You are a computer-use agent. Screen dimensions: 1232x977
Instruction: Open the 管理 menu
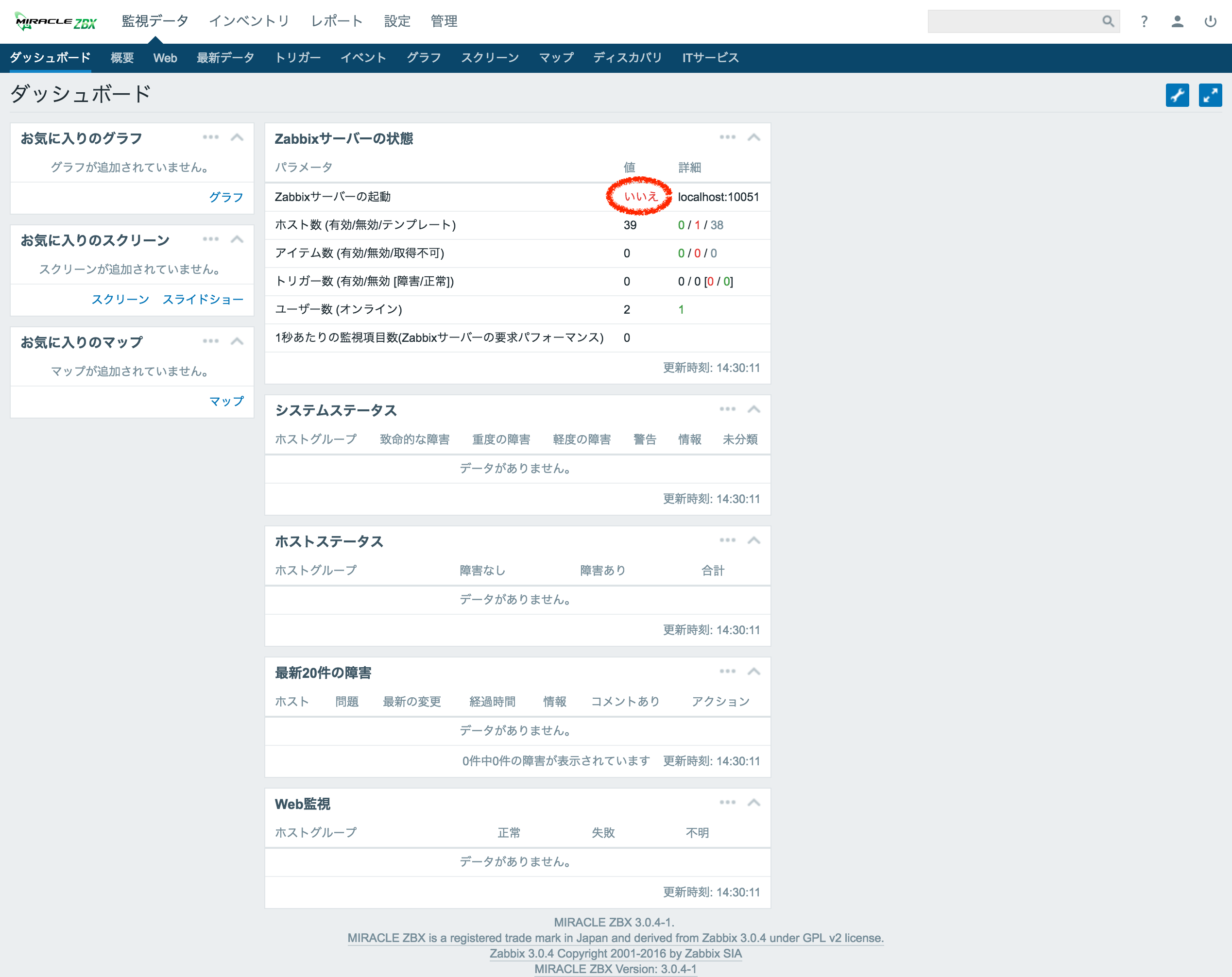click(x=444, y=21)
